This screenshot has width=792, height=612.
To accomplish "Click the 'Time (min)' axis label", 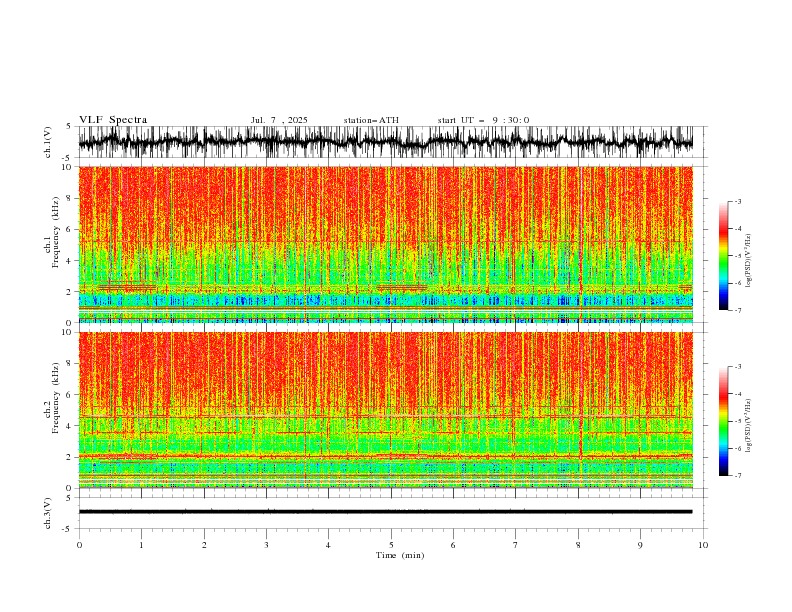I will pos(400,555).
